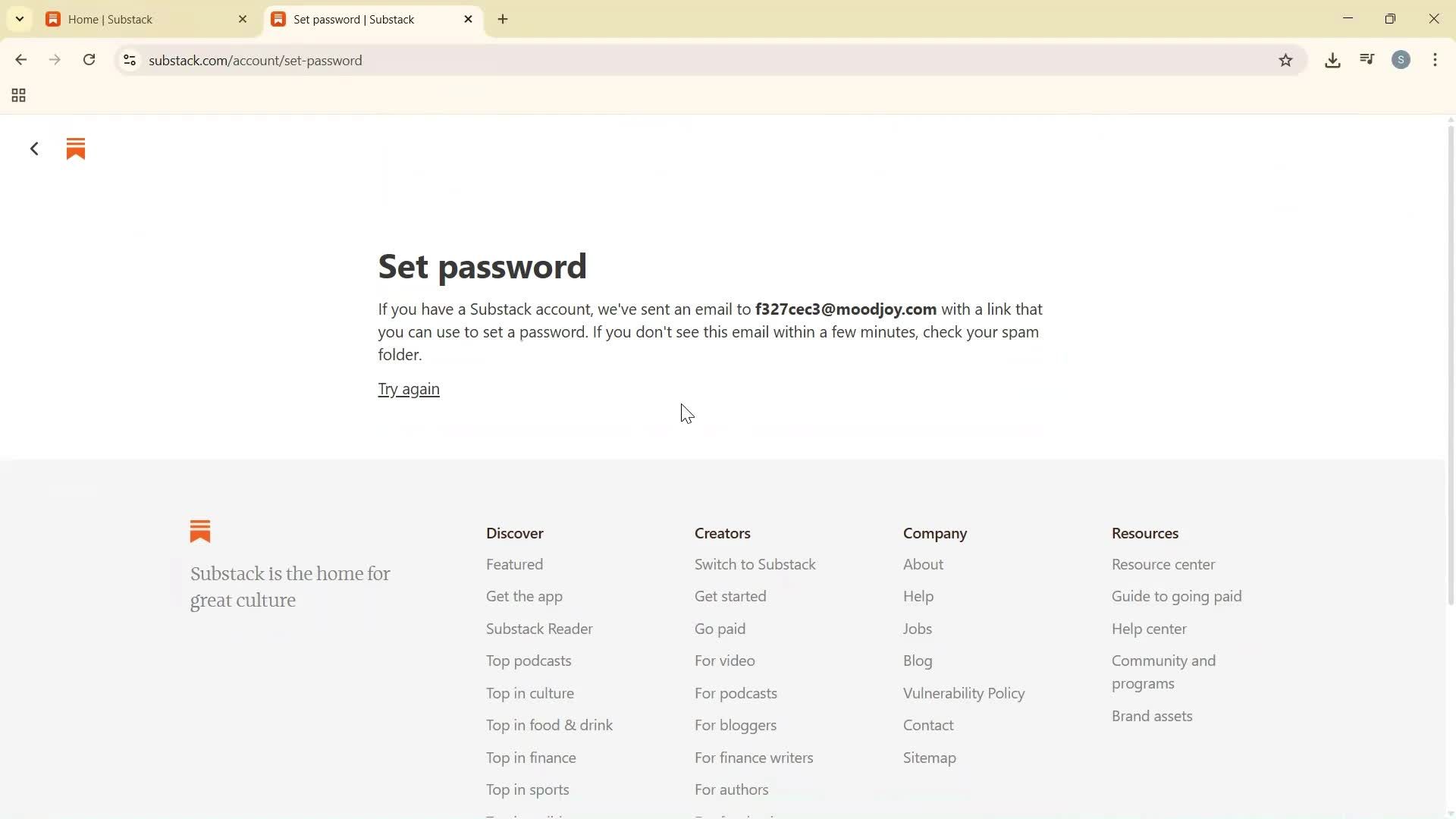Image resolution: width=1456 pixels, height=819 pixels.
Task: Click the profile avatar with letter S
Action: coord(1401,60)
